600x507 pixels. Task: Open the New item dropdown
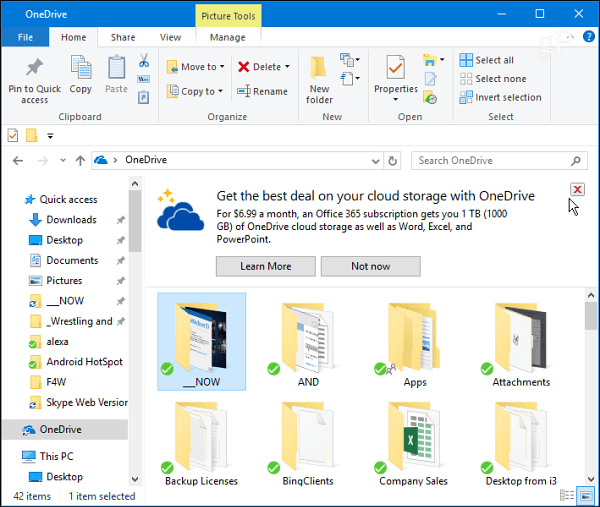coord(350,60)
